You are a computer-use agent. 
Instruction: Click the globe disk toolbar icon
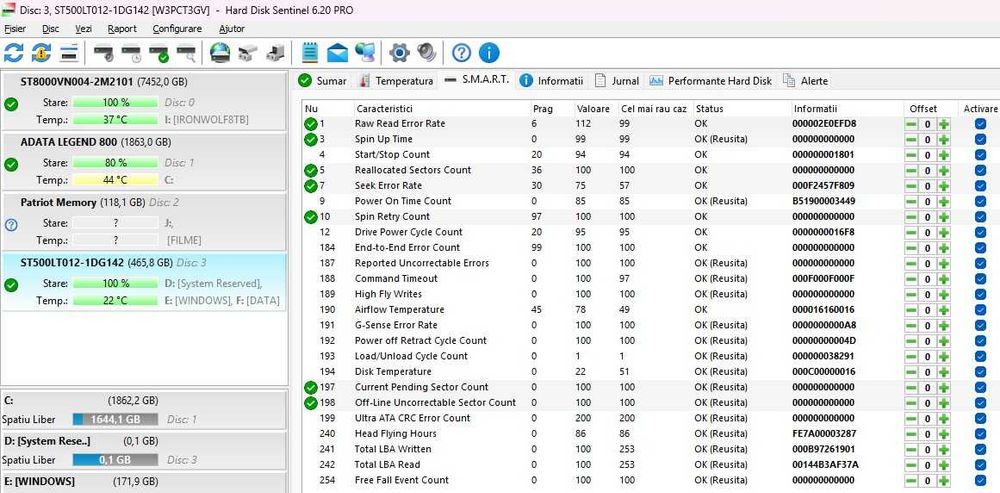point(220,53)
